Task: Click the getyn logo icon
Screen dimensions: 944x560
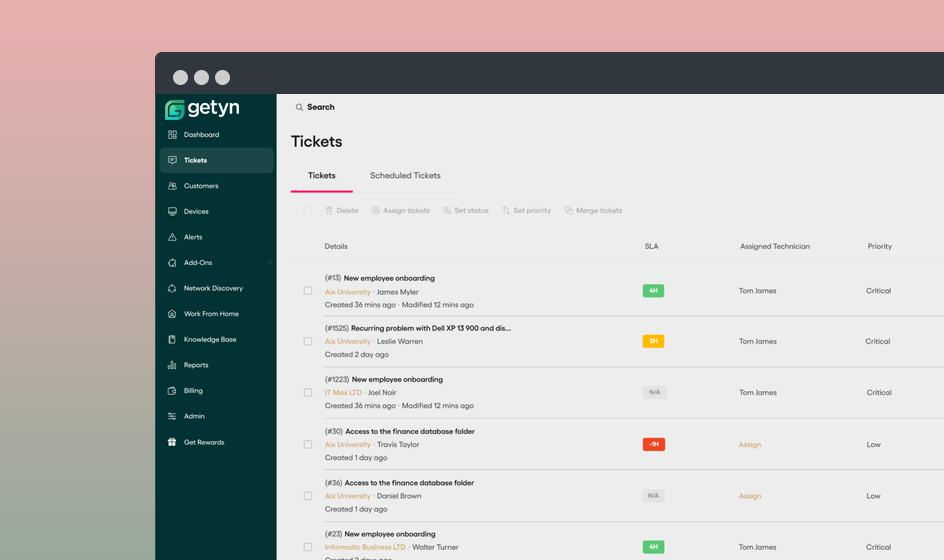Action: [x=175, y=110]
